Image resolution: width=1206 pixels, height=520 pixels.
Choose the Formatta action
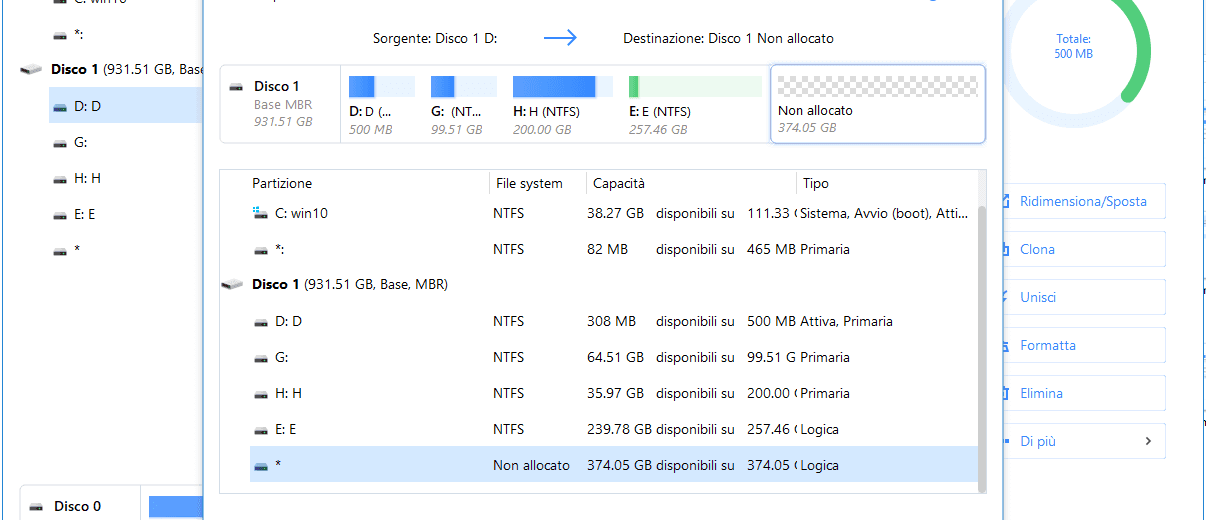(x=1047, y=345)
